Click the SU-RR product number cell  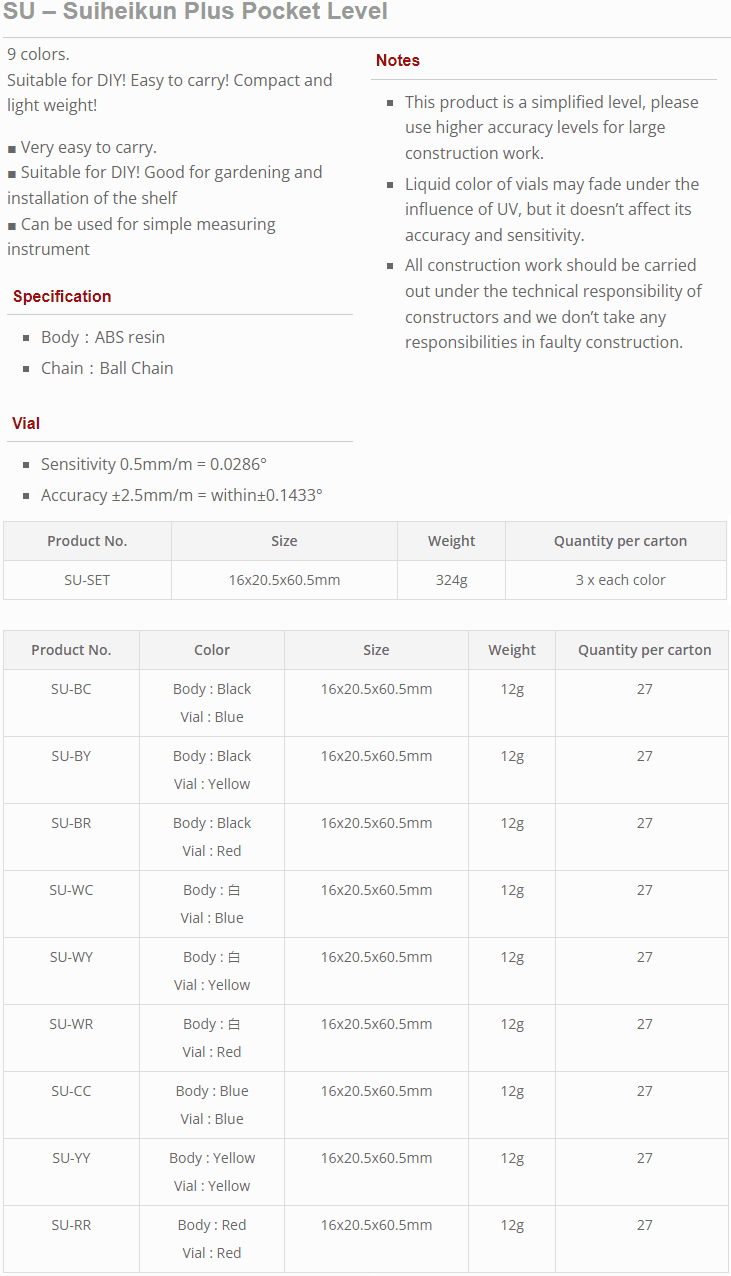(x=71, y=1239)
